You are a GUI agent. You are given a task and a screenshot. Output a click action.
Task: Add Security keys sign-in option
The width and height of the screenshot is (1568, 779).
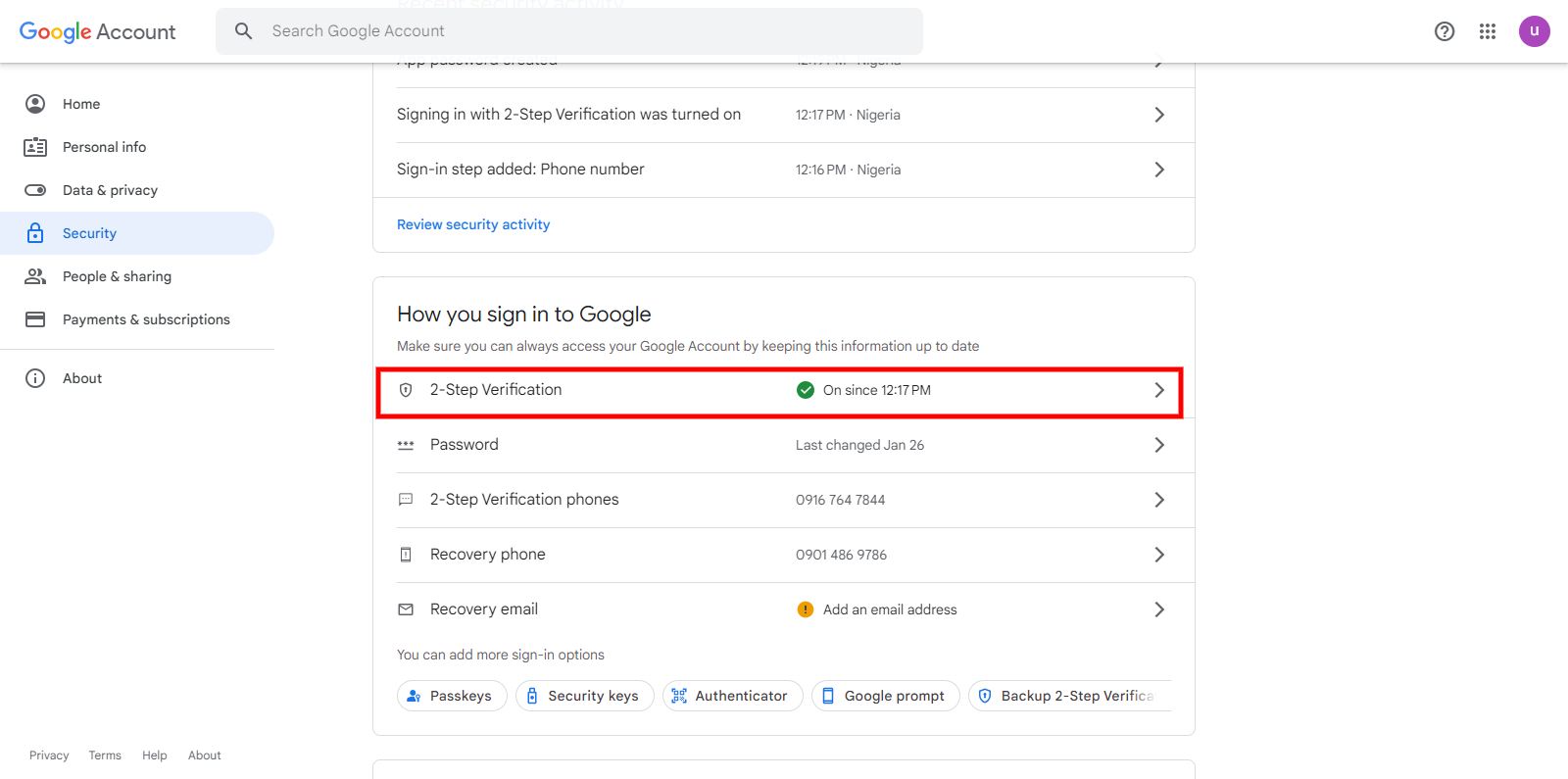point(584,696)
